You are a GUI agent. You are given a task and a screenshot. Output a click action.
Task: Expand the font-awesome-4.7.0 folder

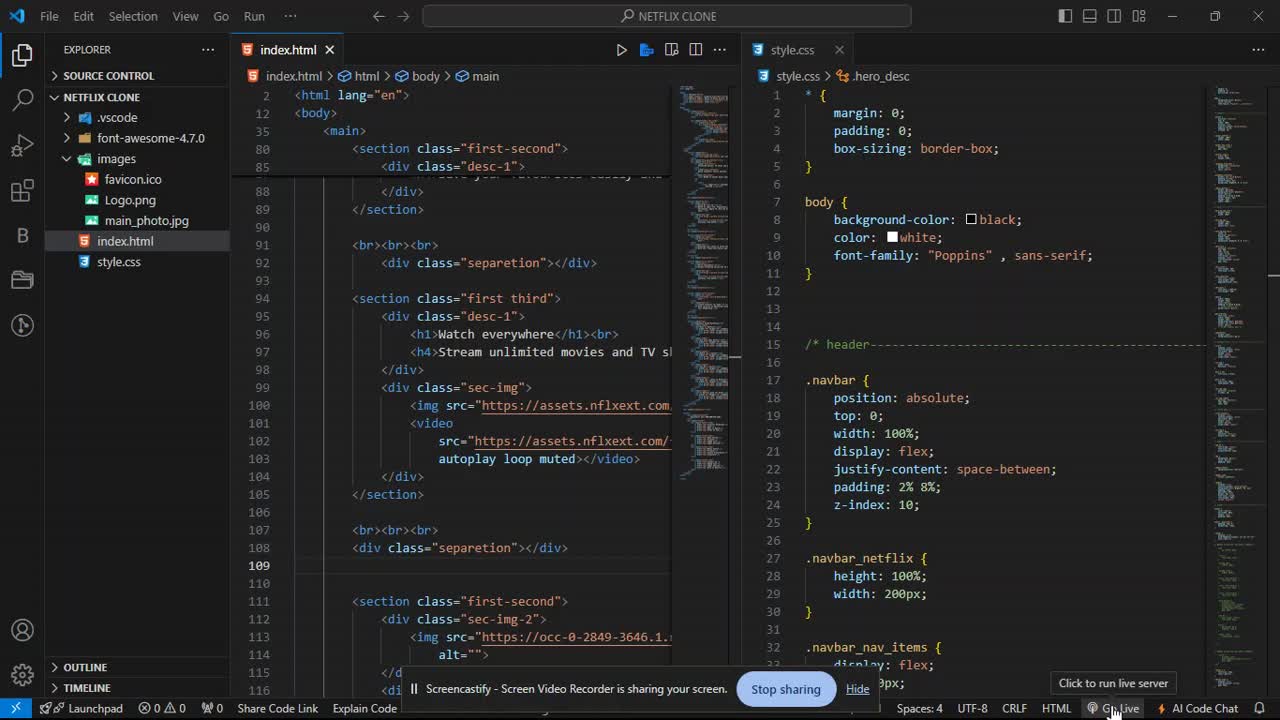[x=150, y=138]
